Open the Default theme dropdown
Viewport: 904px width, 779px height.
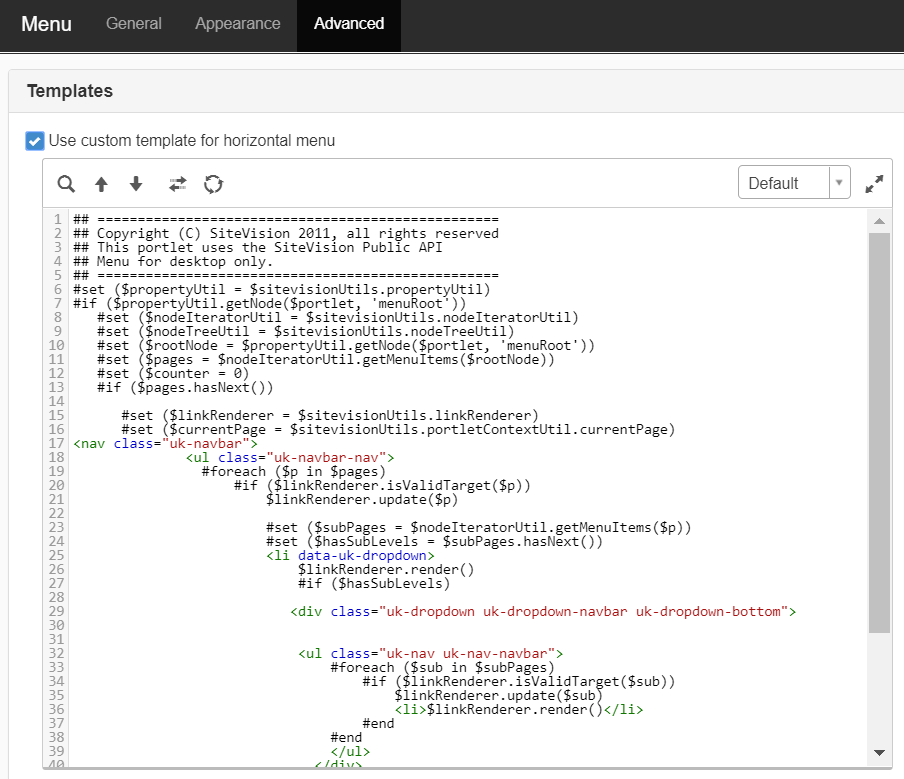tap(783, 183)
